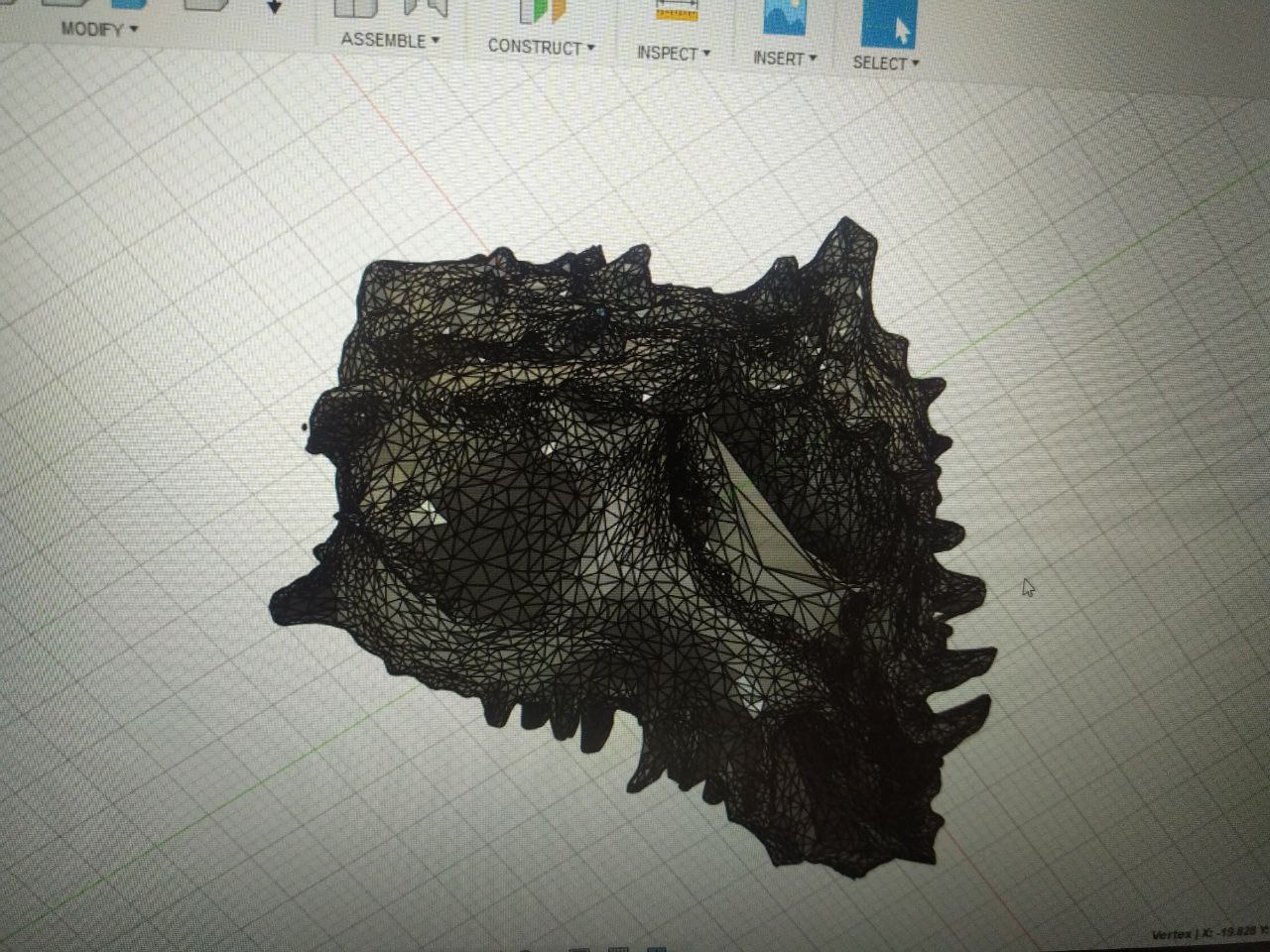Click the blue icon in the Modify group
This screenshot has height=952, width=1270.
129,4
